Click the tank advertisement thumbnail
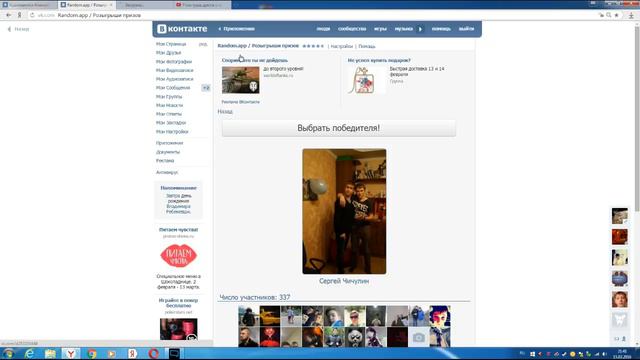 coord(240,80)
